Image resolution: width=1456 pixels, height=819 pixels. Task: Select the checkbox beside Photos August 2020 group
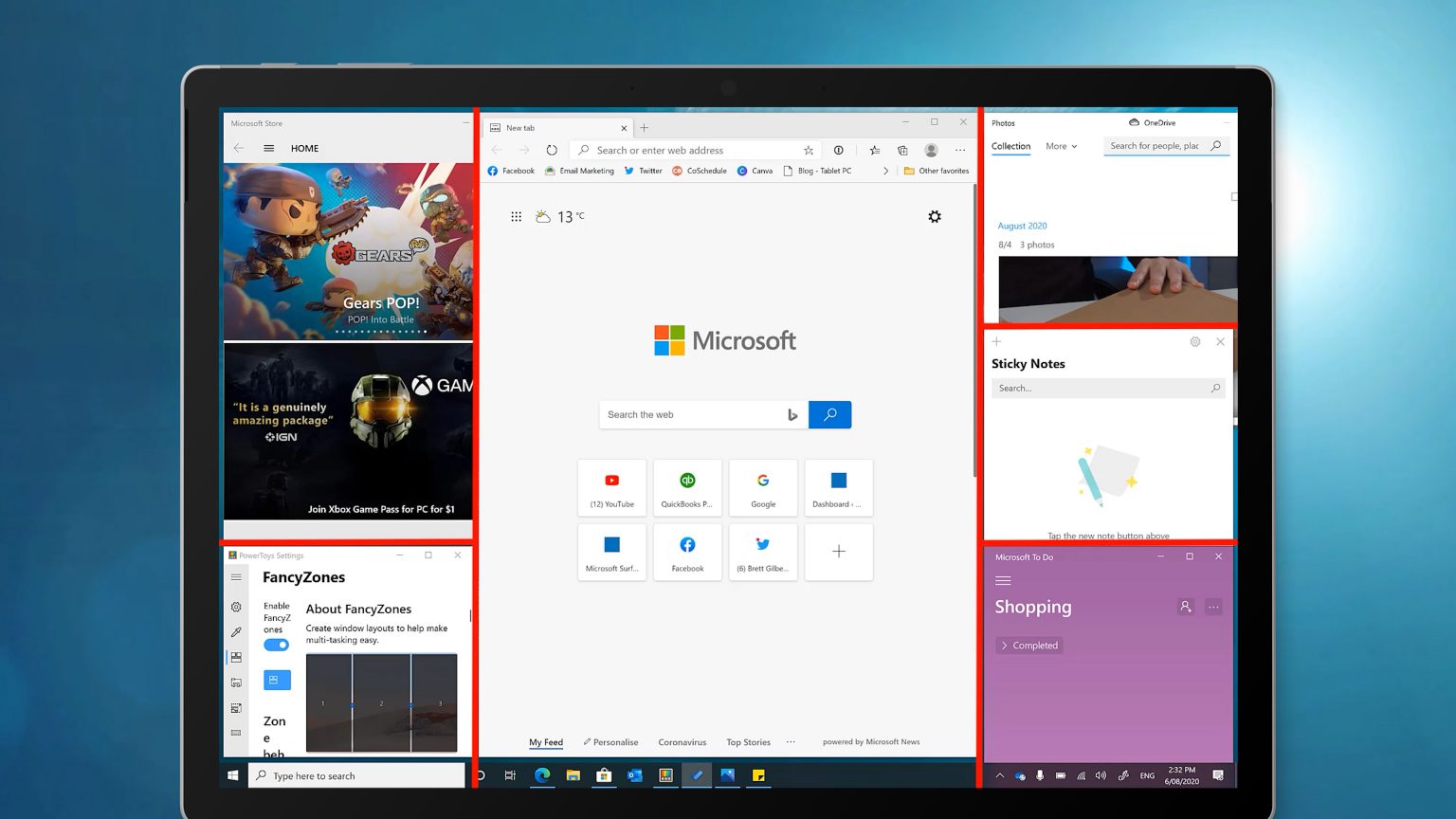(1234, 197)
